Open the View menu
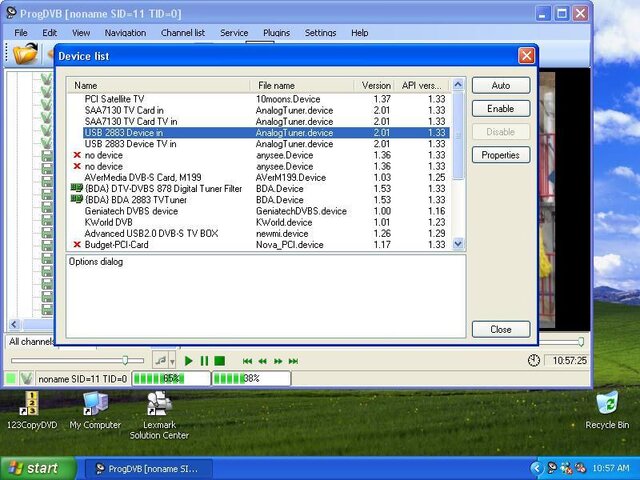Screen dimensions: 640x480 pos(81,33)
